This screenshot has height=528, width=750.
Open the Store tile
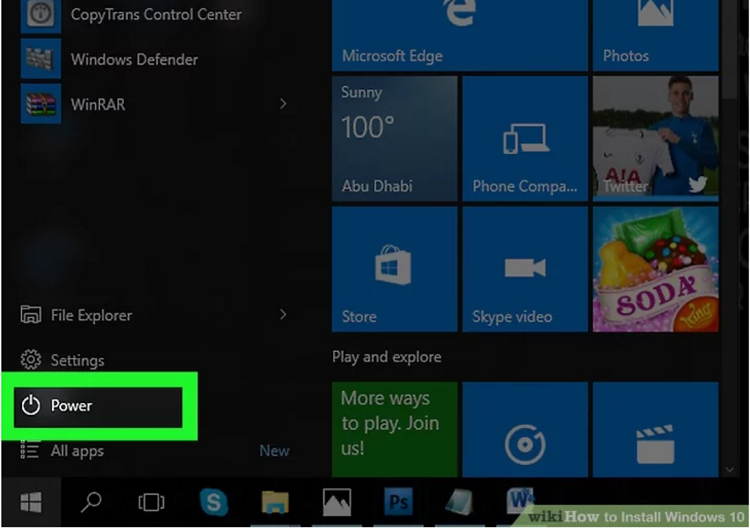394,268
